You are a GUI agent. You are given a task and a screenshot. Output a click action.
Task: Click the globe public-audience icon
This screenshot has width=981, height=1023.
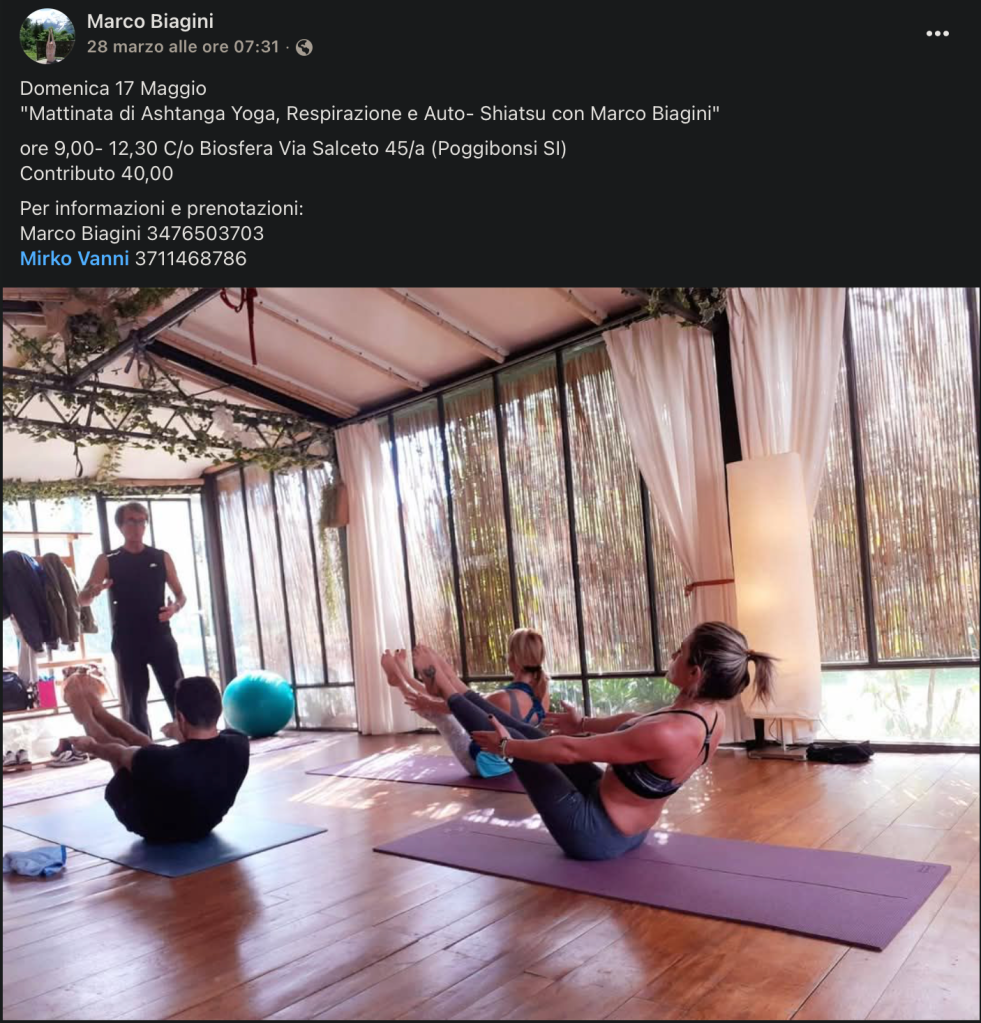[304, 47]
